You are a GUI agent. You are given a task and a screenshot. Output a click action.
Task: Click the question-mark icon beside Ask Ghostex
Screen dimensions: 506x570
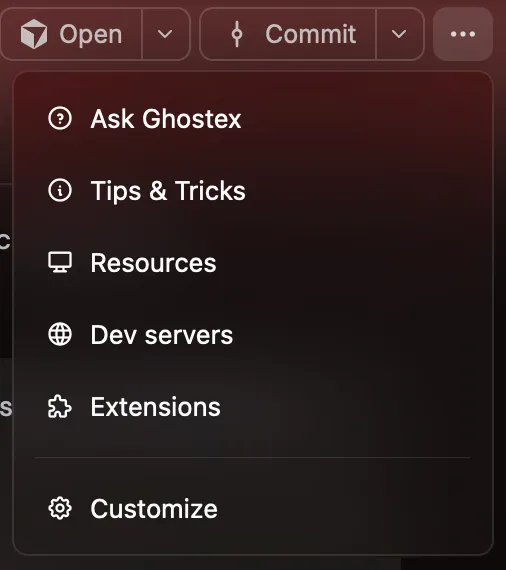coord(60,119)
